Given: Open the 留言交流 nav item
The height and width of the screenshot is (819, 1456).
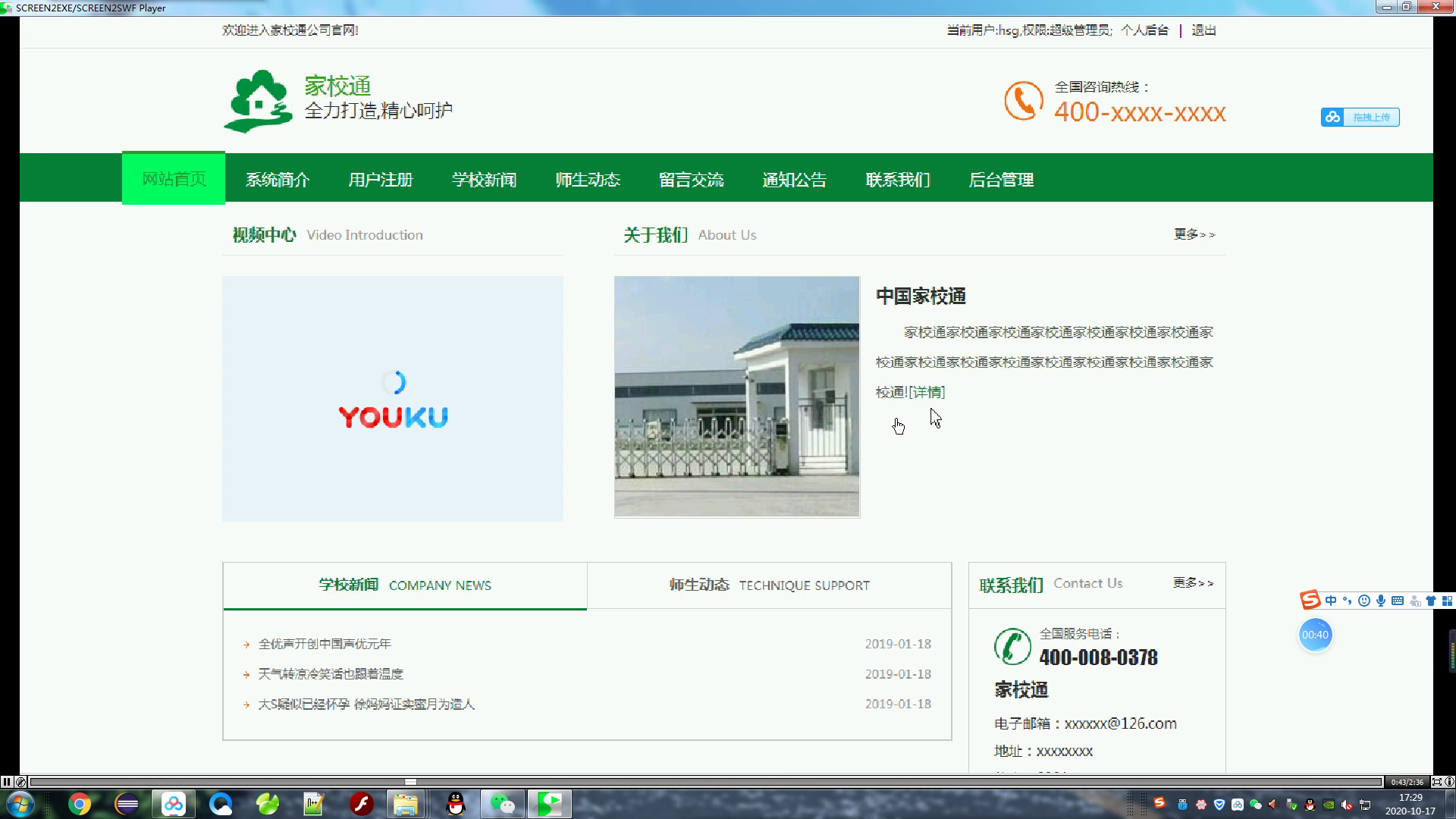Looking at the screenshot, I should tap(691, 180).
